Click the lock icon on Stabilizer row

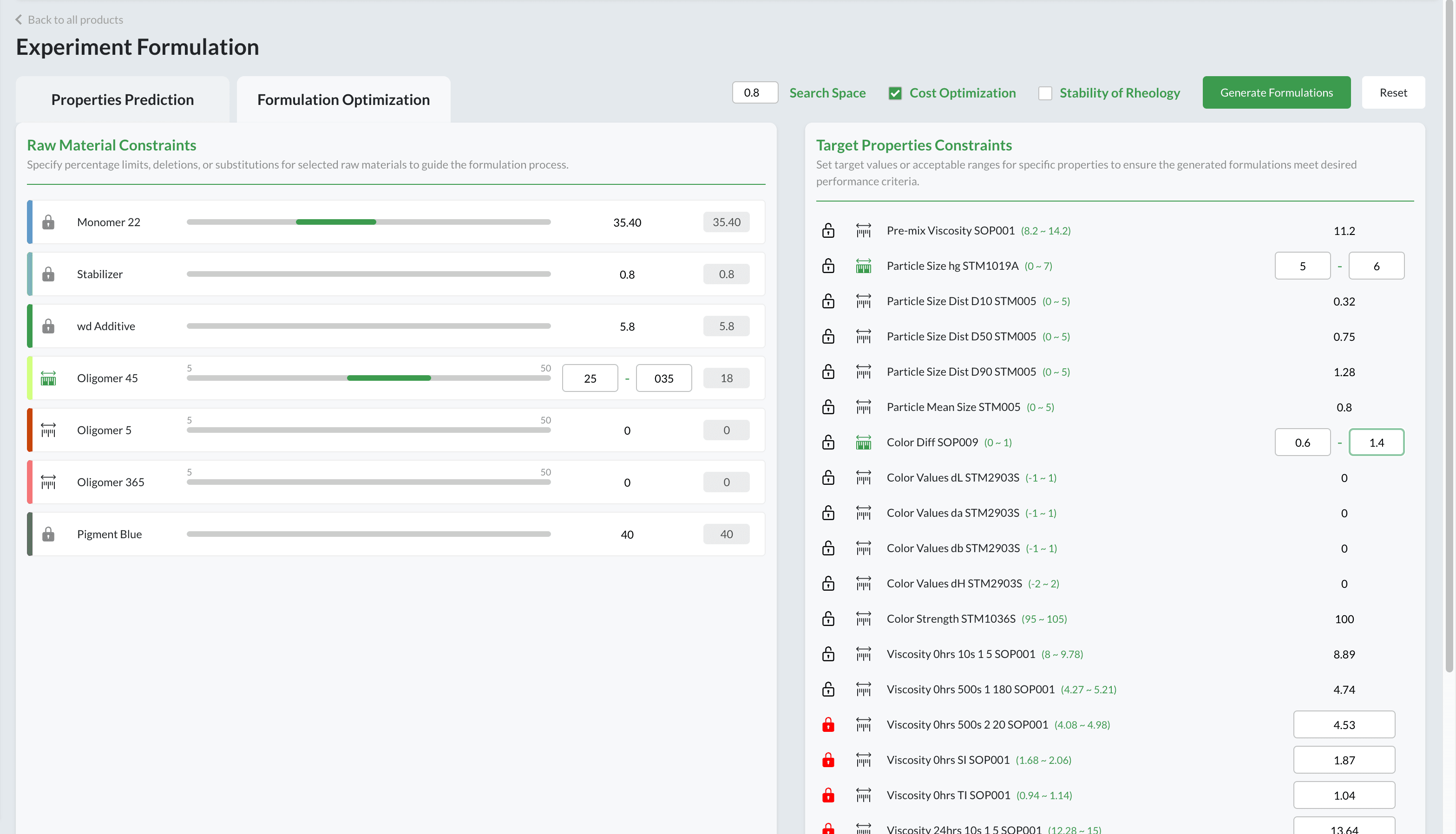(48, 274)
